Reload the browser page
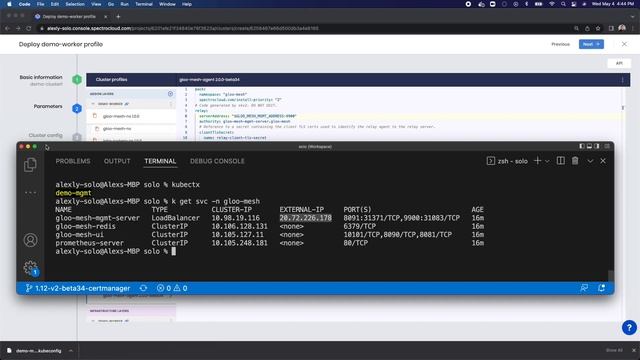640x360 pixels. coord(29,28)
